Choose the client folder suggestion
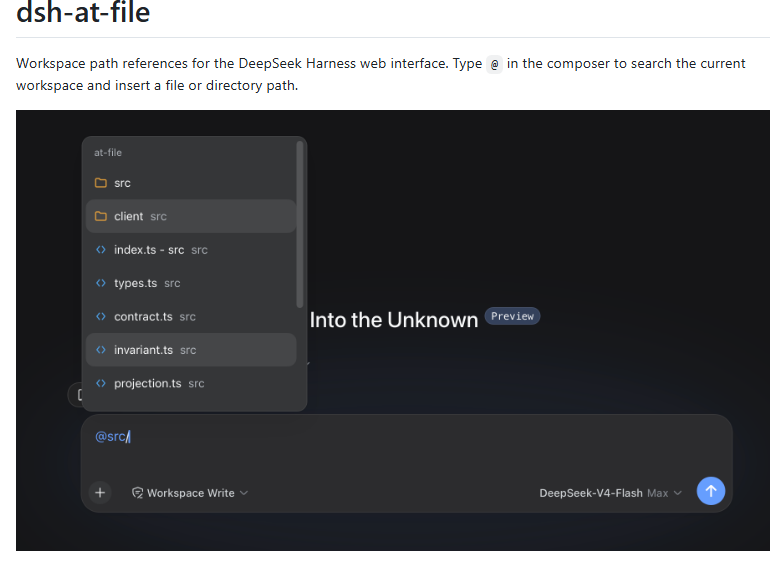The width and height of the screenshot is (784, 565). (191, 216)
